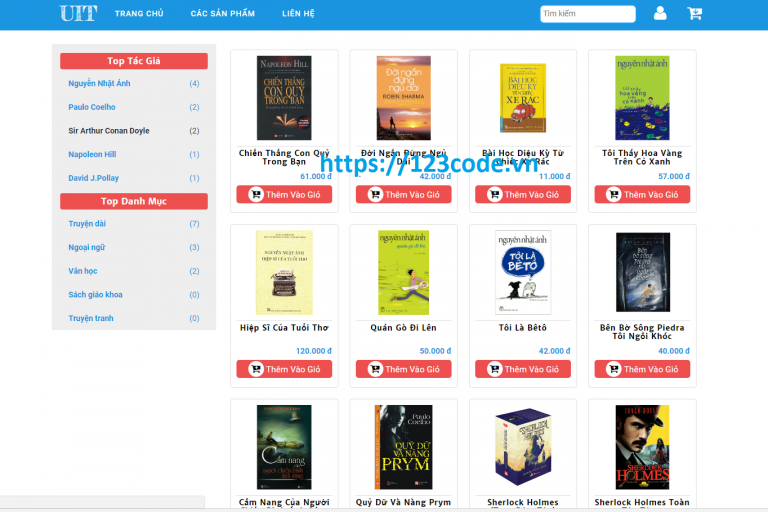Add Tôi Là Bêtô to cart

click(523, 369)
